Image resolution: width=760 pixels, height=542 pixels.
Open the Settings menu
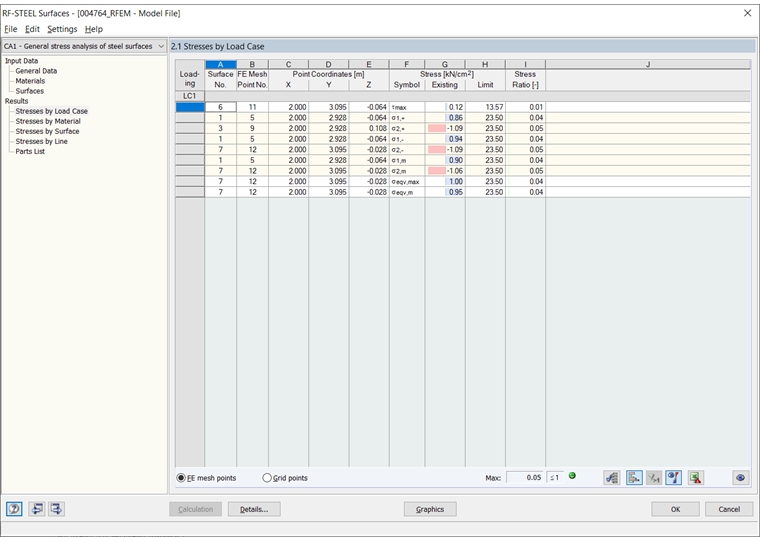coord(62,29)
